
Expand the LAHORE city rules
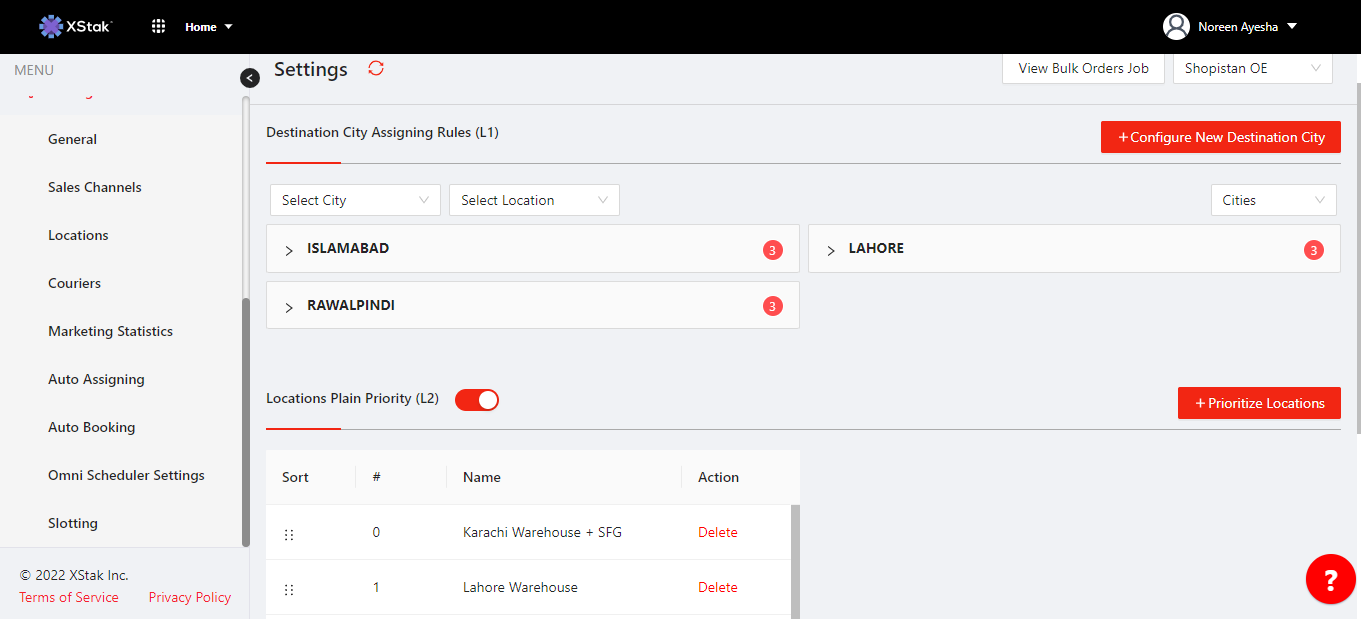[x=831, y=250]
